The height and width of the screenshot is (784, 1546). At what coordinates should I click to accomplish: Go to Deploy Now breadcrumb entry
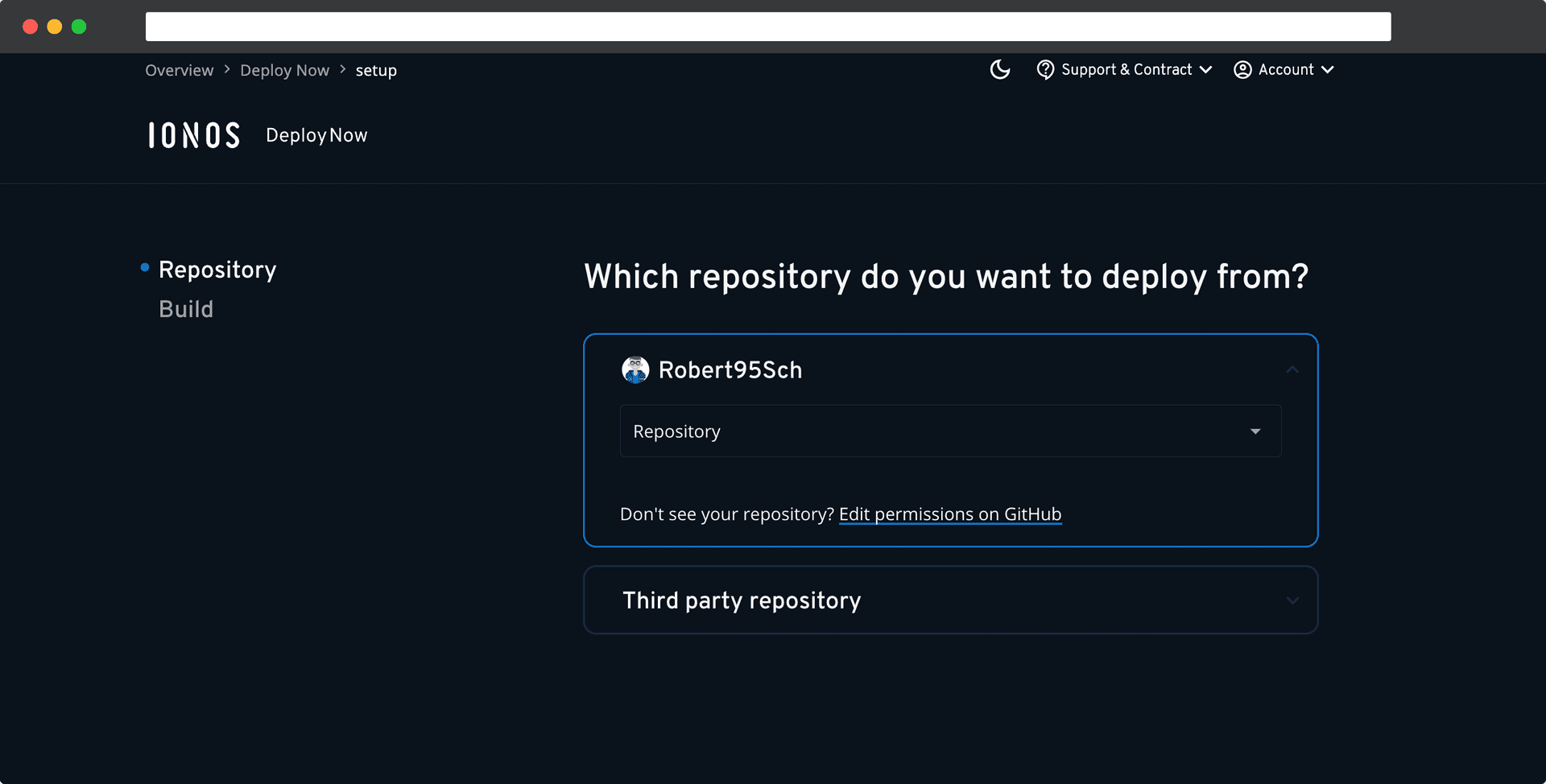pyautogui.click(x=284, y=70)
